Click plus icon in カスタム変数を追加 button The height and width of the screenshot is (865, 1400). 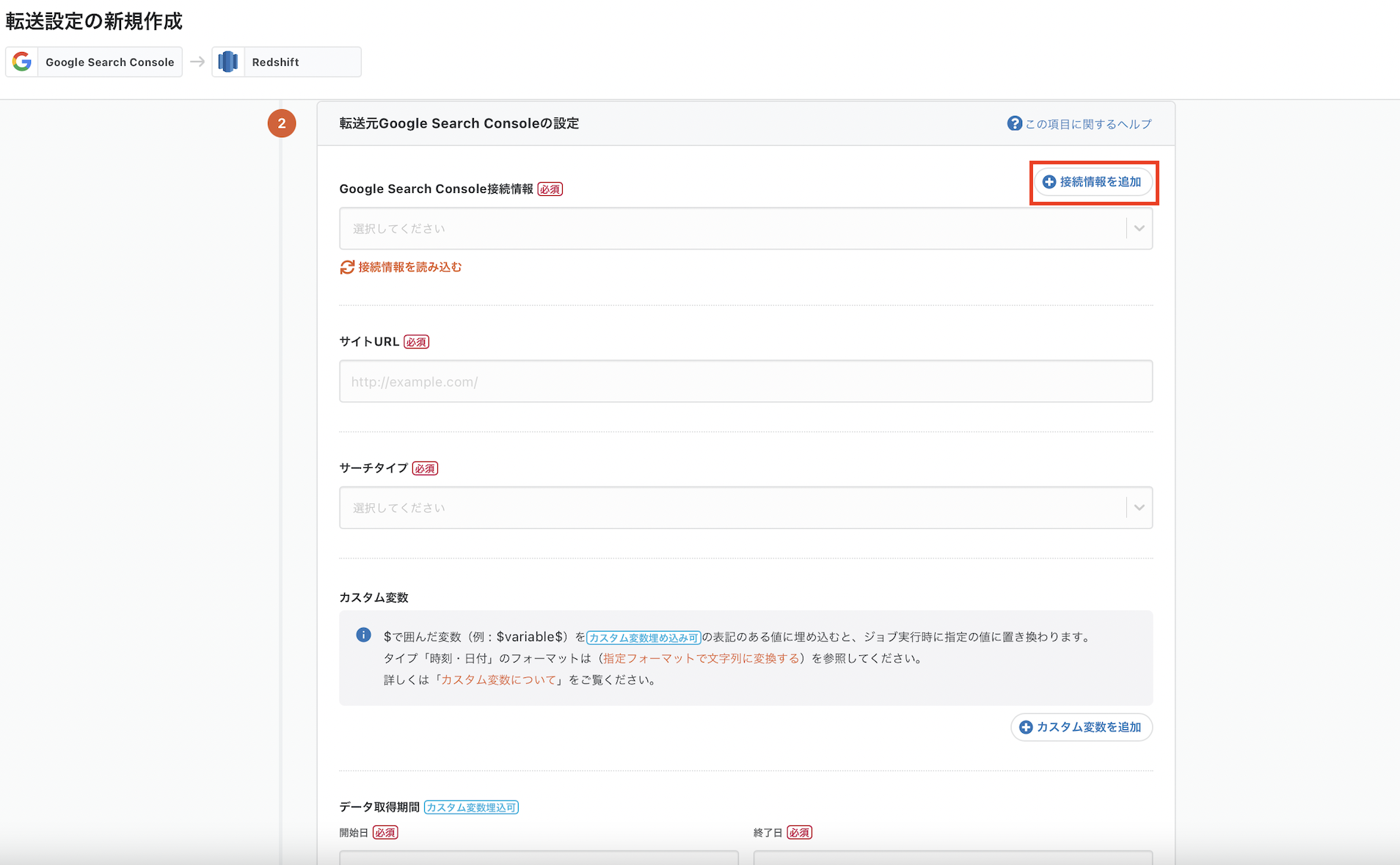click(1026, 727)
